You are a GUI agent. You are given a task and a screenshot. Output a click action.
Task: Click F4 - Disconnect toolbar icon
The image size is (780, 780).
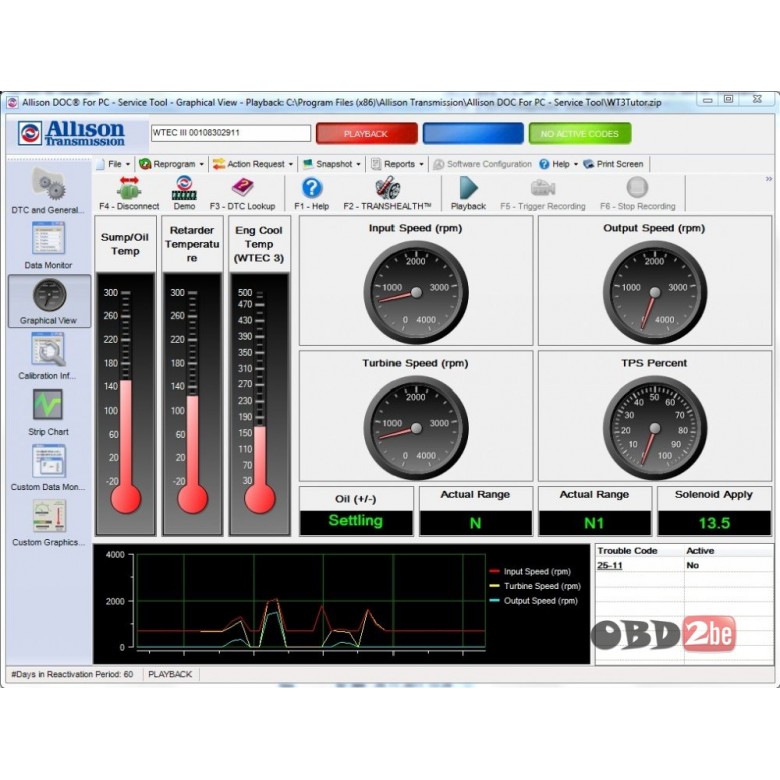pos(129,188)
